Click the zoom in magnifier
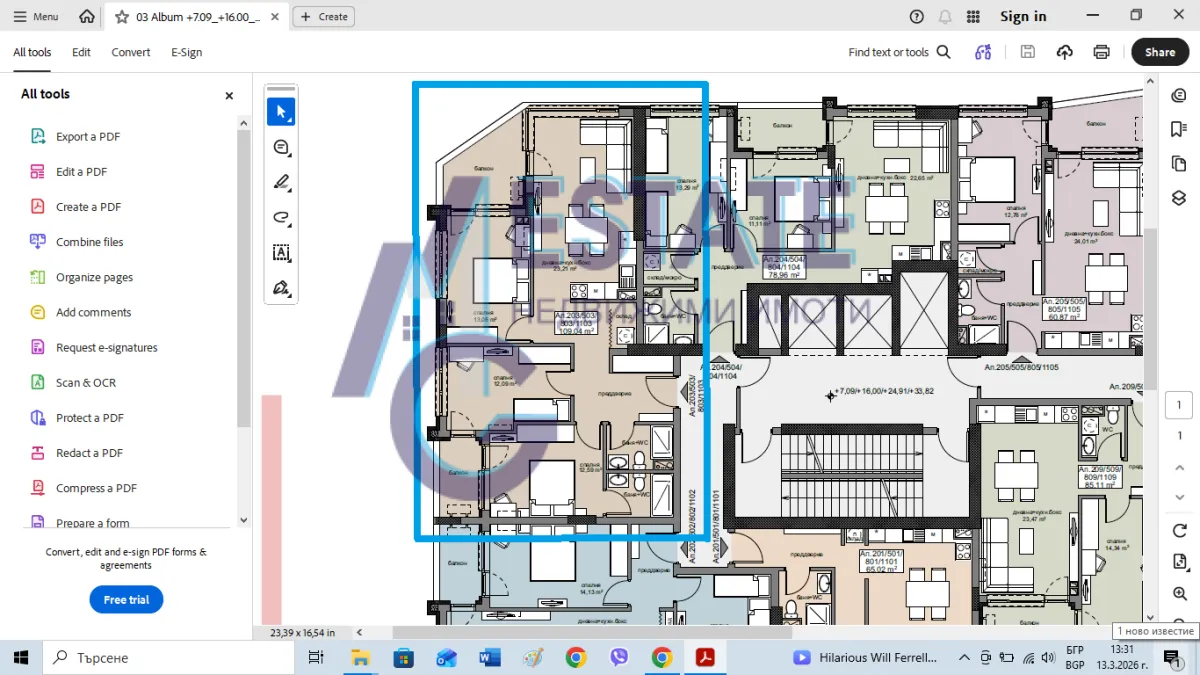 click(x=1179, y=594)
